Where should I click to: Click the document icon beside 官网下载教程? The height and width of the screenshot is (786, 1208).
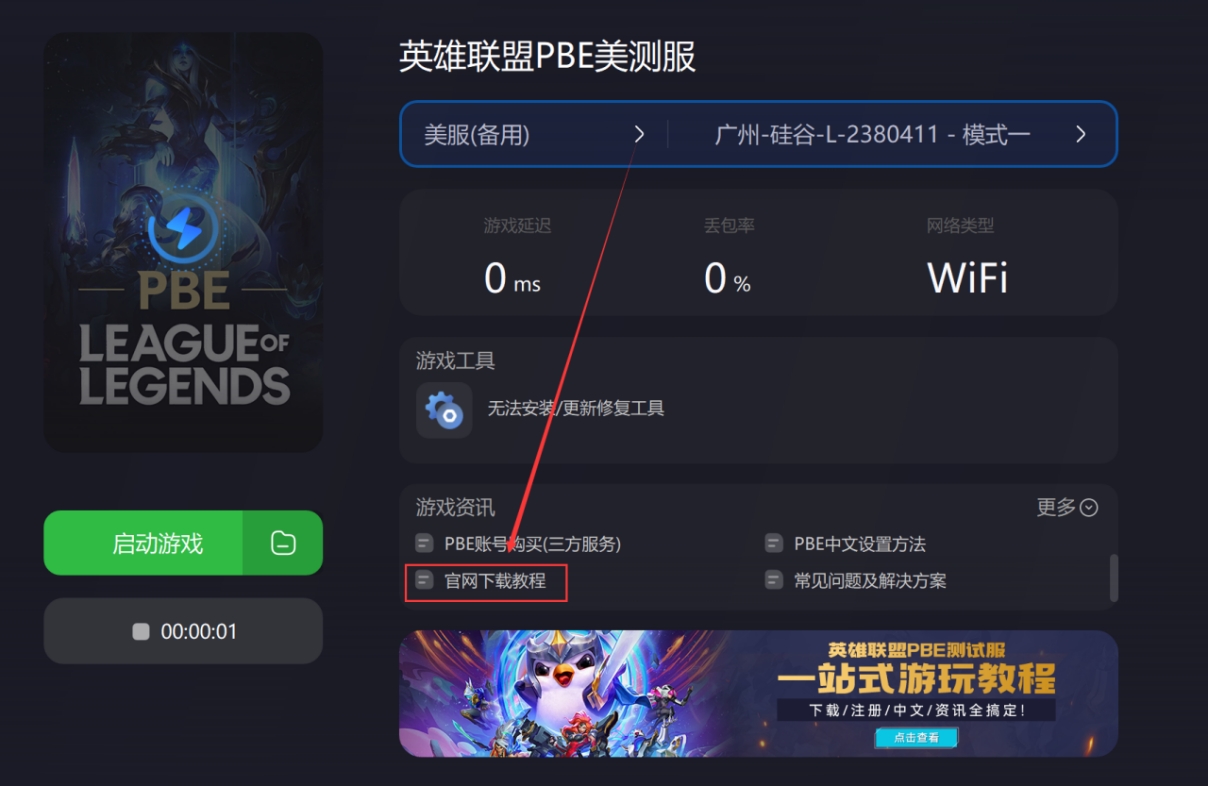(x=424, y=580)
